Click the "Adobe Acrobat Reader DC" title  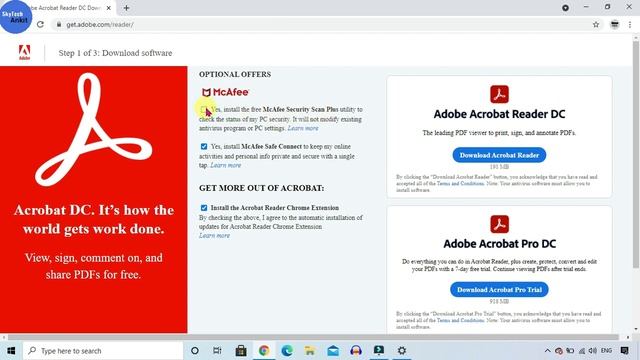coord(499,114)
